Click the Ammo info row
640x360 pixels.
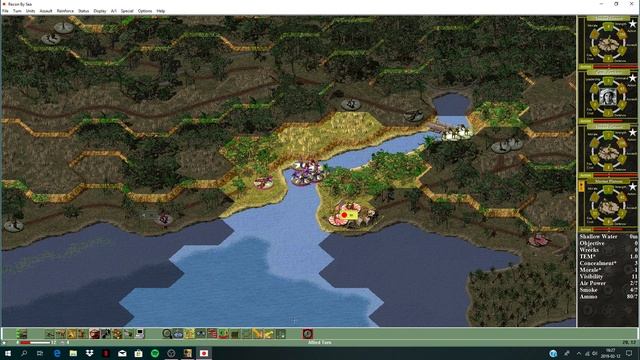click(x=608, y=297)
